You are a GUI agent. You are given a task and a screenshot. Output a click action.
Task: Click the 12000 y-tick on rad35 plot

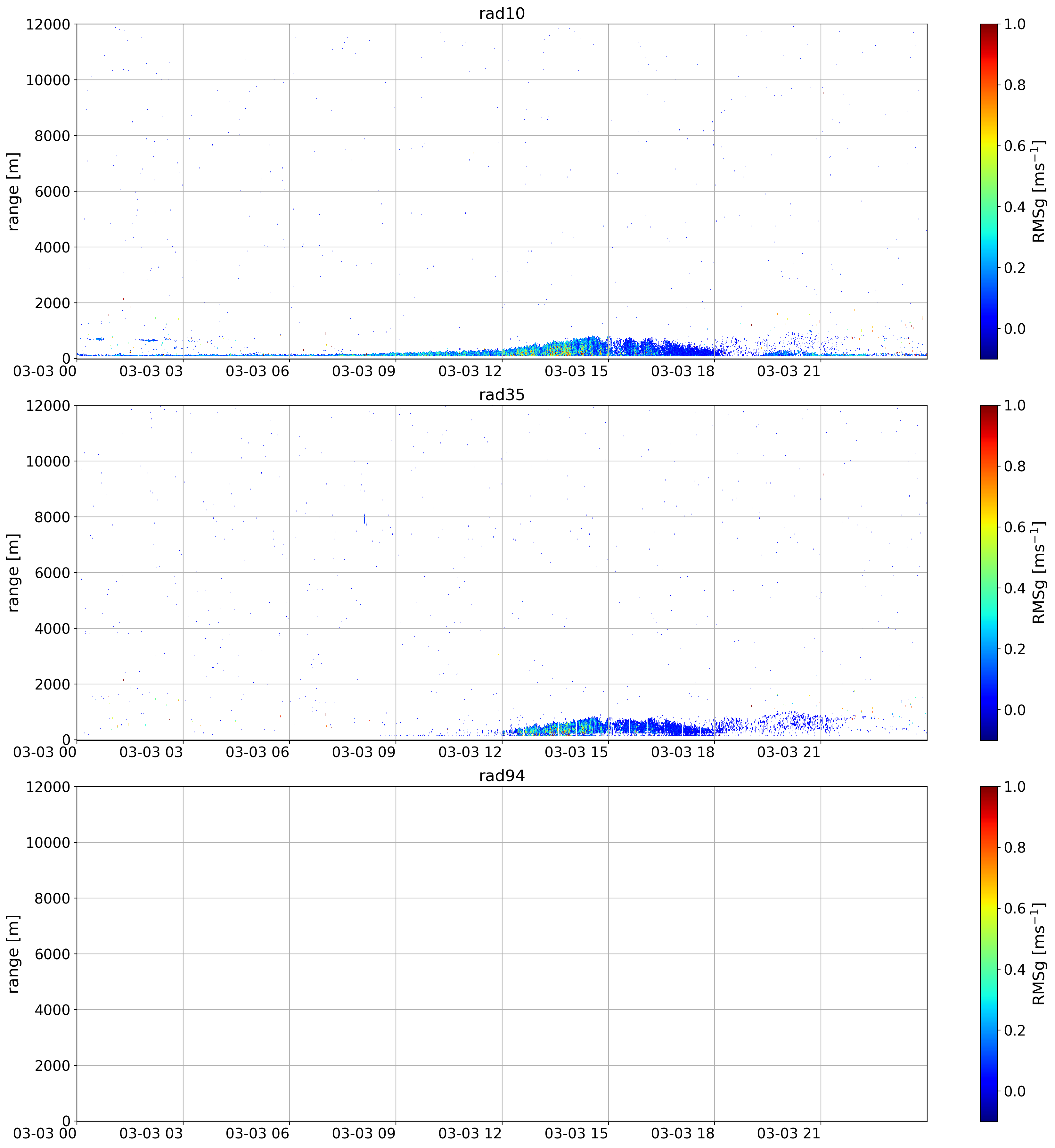tap(48, 406)
